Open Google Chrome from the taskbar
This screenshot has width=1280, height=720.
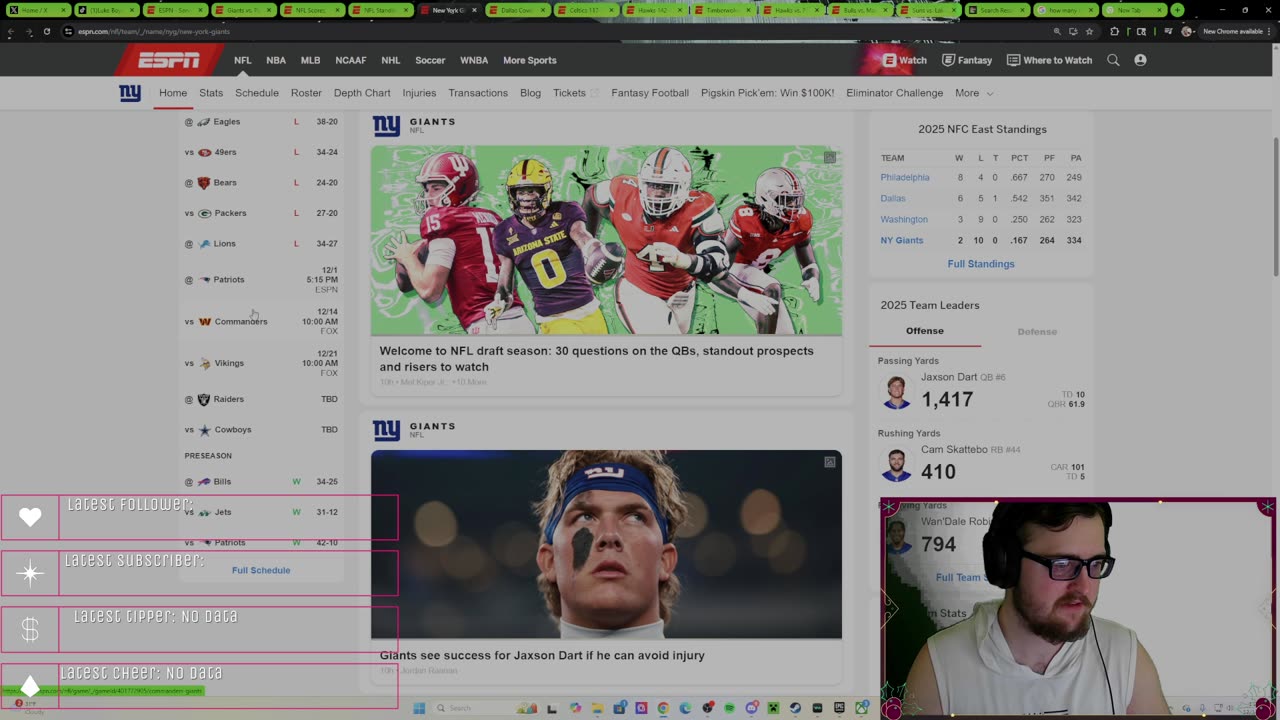(662, 708)
